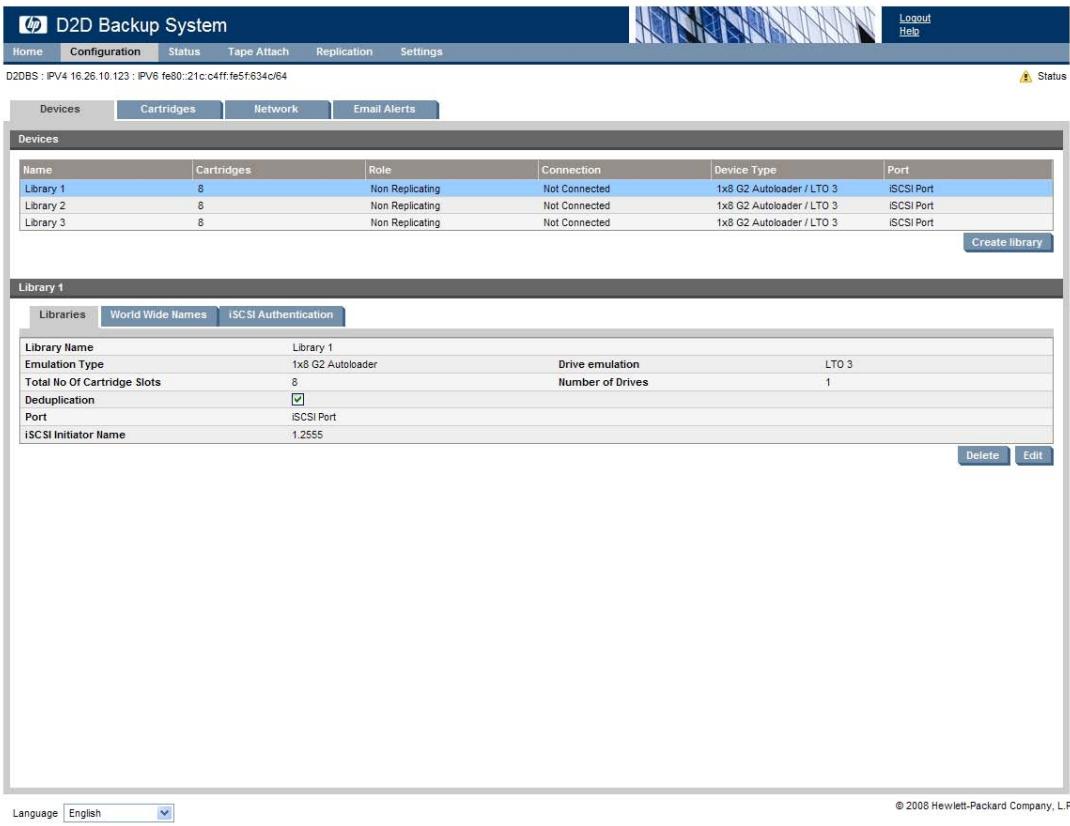Click the Port column header

(968, 170)
